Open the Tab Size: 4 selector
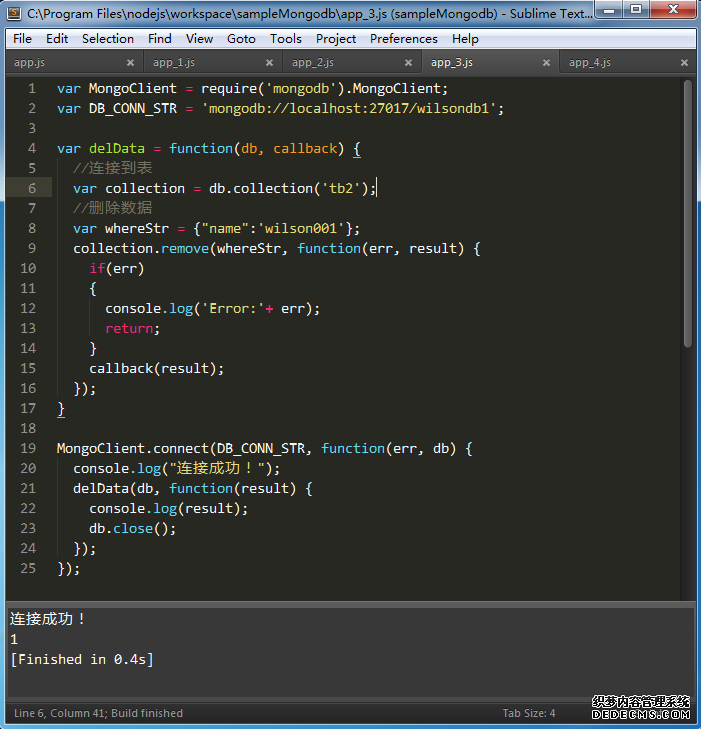Screen dimensions: 701x729 528,713
